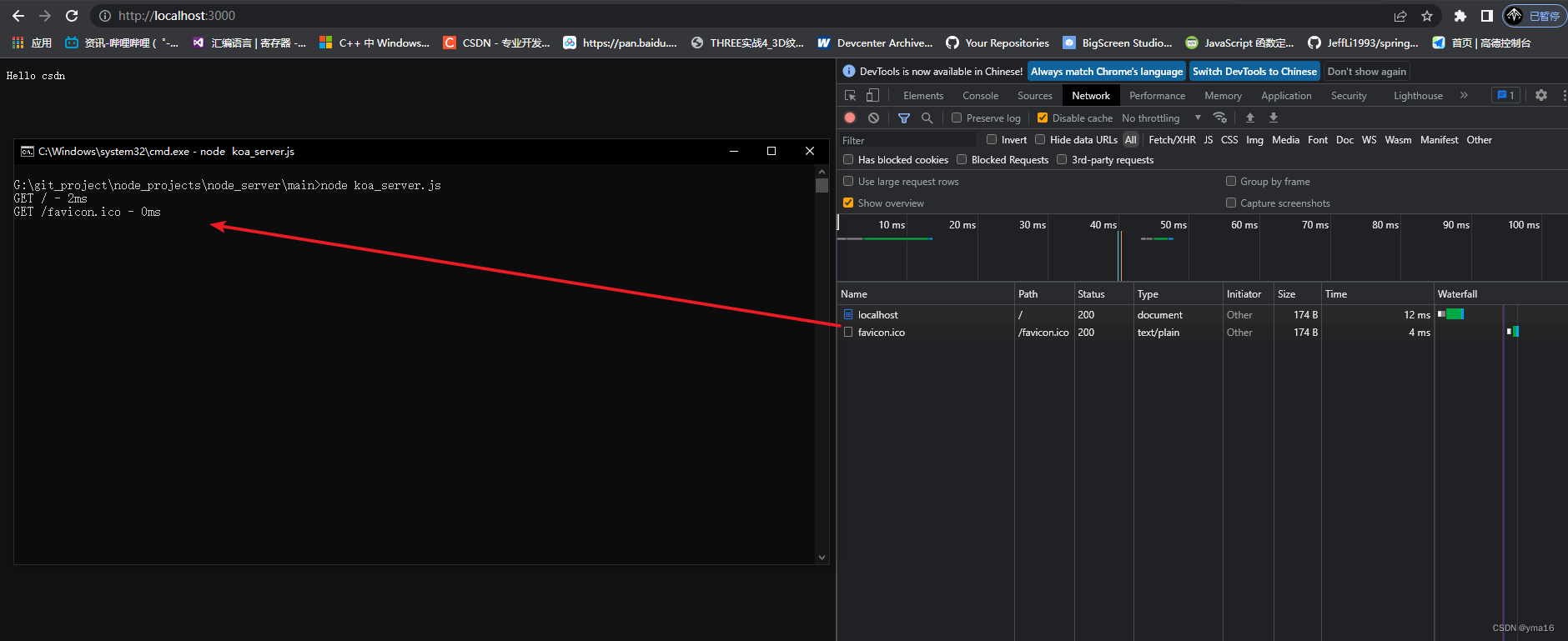This screenshot has height=641, width=1568.
Task: Clear the network log
Action: pyautogui.click(x=873, y=118)
